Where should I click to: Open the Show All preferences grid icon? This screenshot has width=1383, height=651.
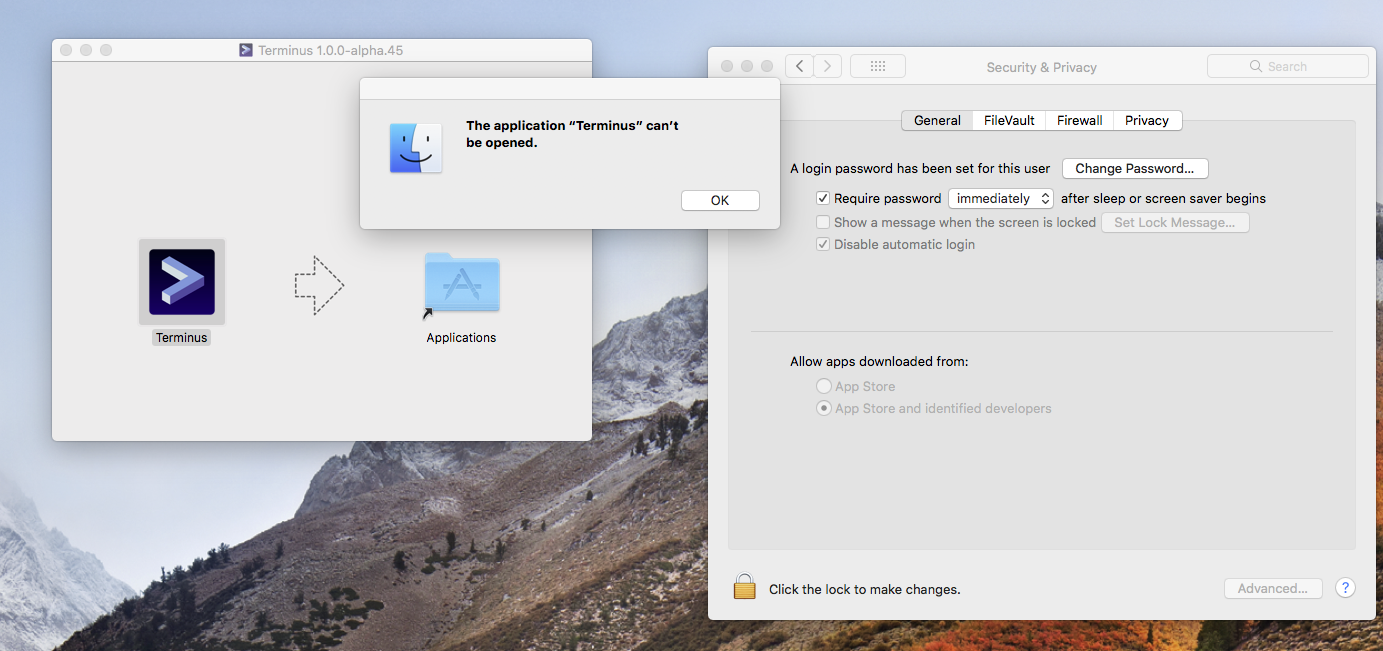pyautogui.click(x=877, y=65)
